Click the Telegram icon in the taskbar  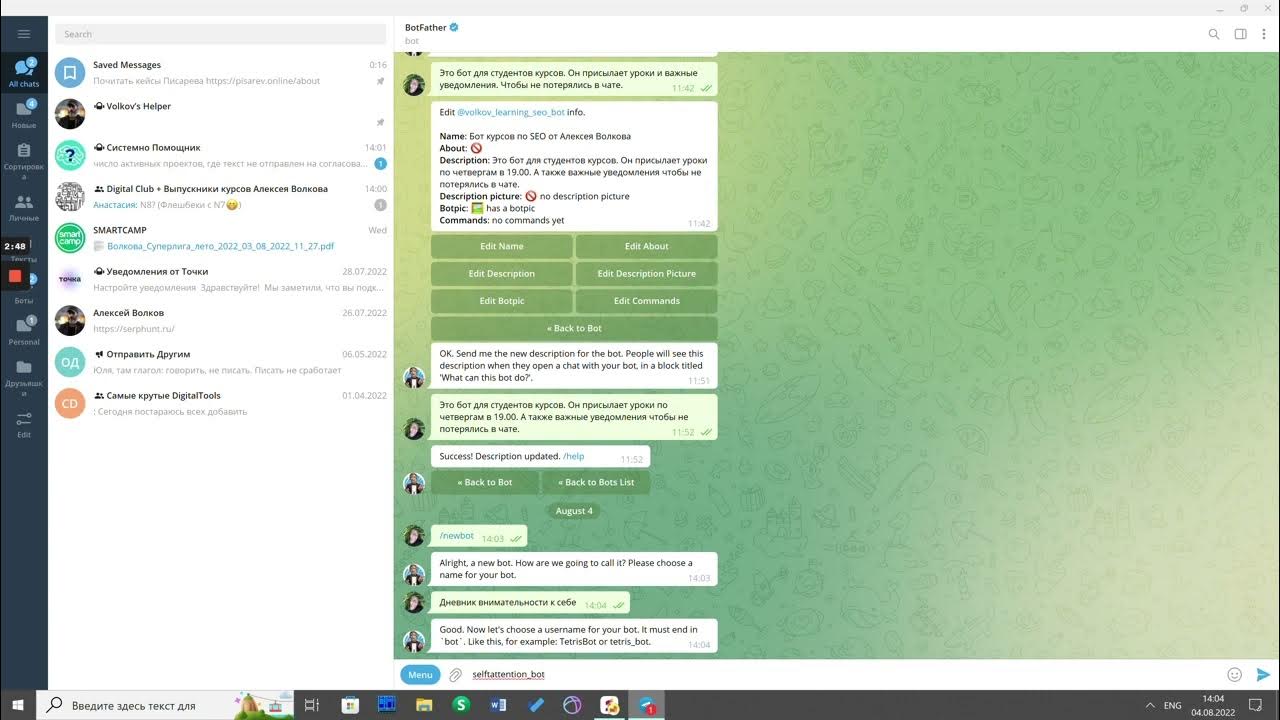pyautogui.click(x=647, y=705)
